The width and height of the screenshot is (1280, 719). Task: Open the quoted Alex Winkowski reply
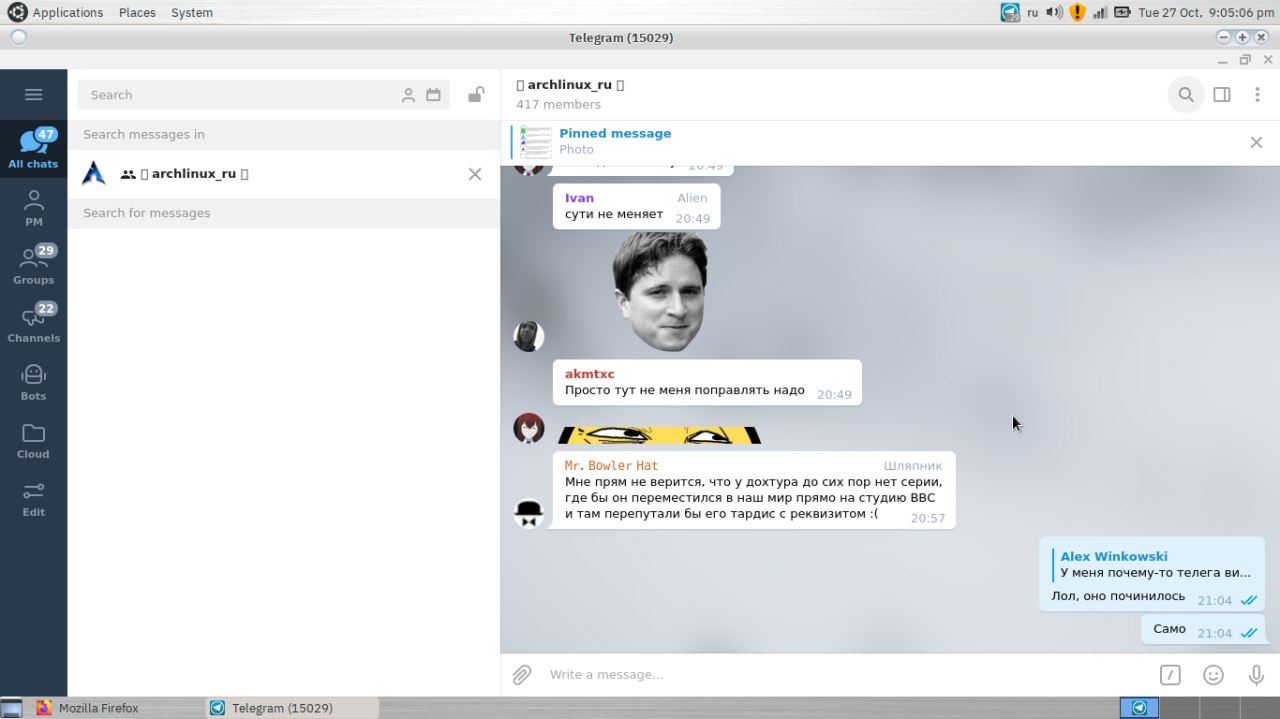click(x=1154, y=564)
